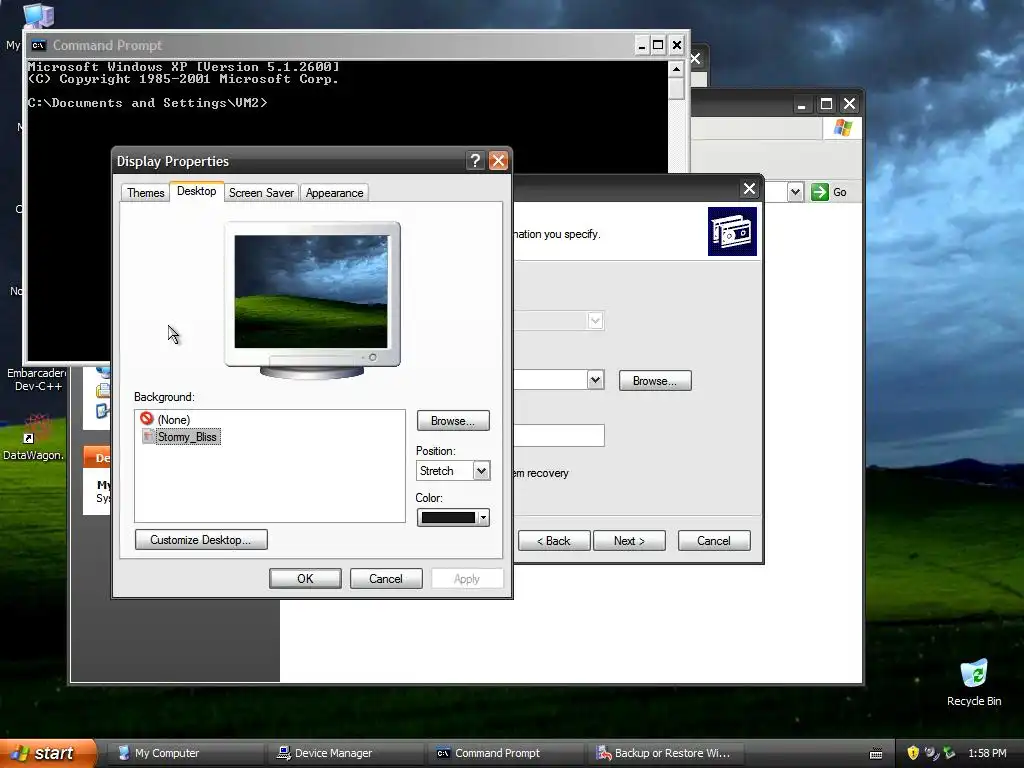Click Customize Desktop button
Image resolution: width=1024 pixels, height=768 pixels.
[x=200, y=540]
